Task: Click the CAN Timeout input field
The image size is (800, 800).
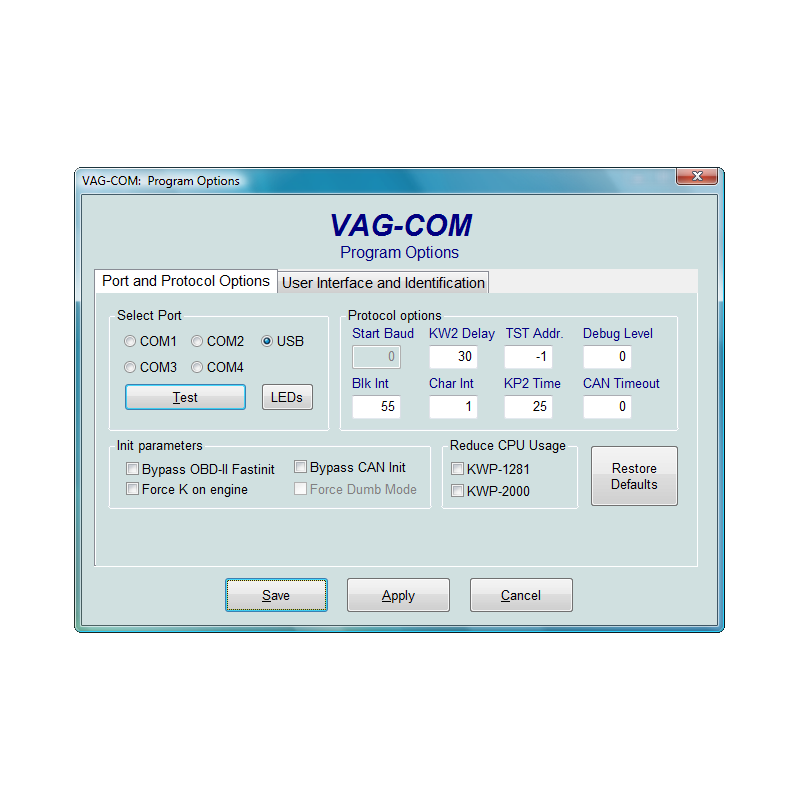Action: point(607,407)
